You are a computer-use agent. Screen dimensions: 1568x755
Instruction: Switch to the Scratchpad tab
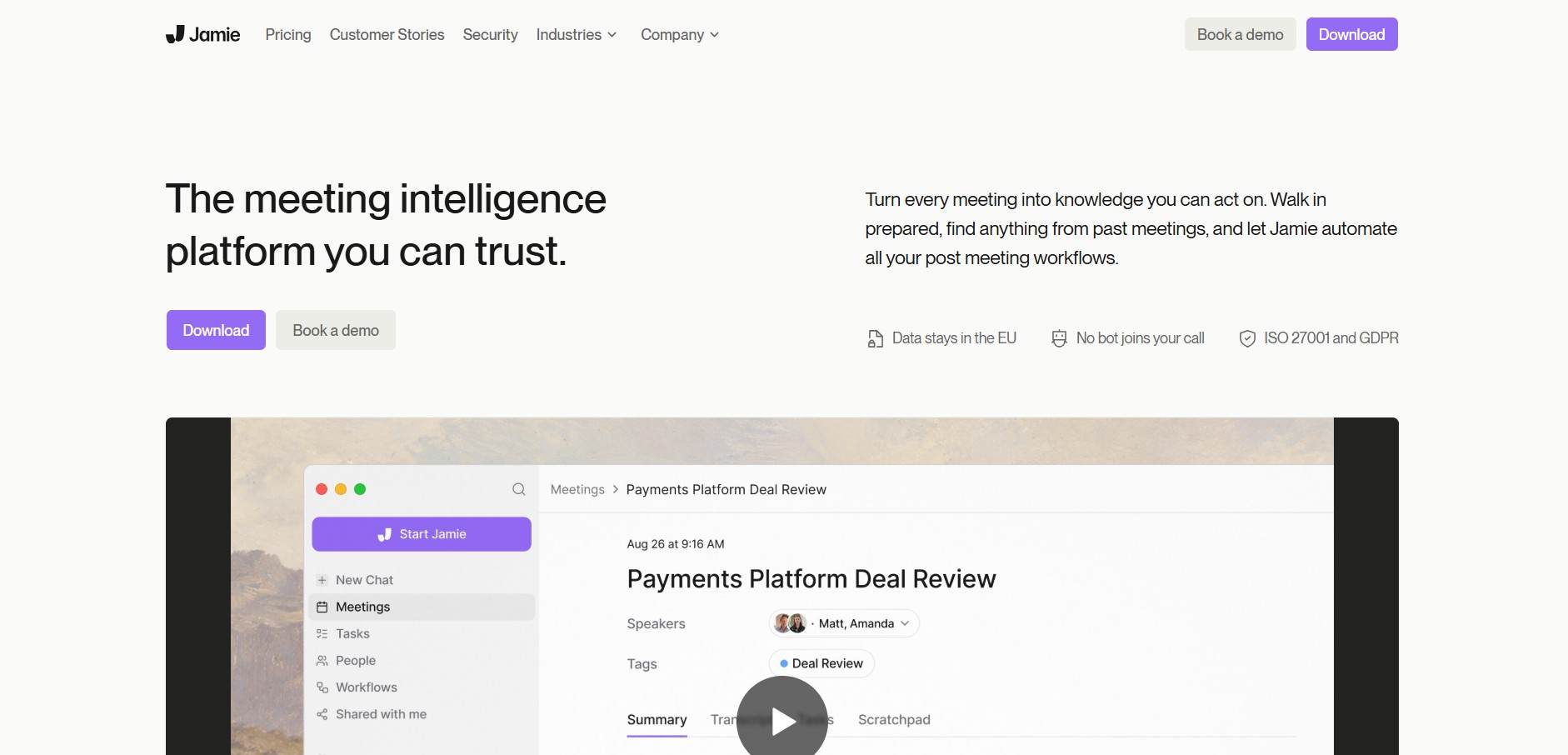click(x=894, y=720)
